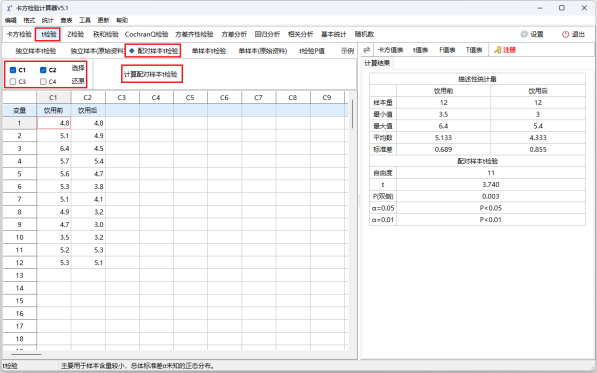
Task: Open the 卡方值表 lookup table
Action: [391, 50]
